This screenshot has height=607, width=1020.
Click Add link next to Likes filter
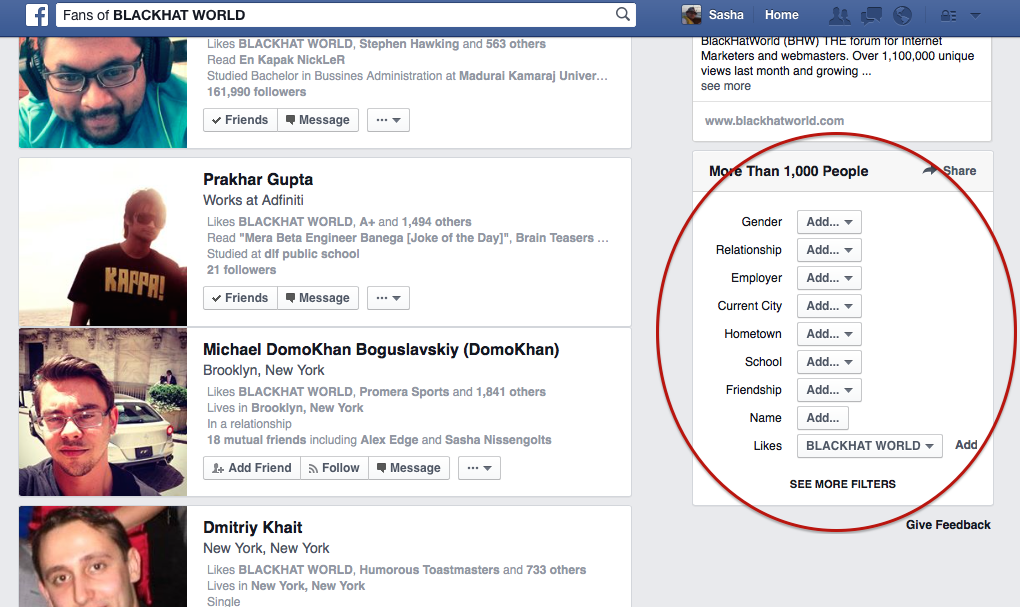966,445
